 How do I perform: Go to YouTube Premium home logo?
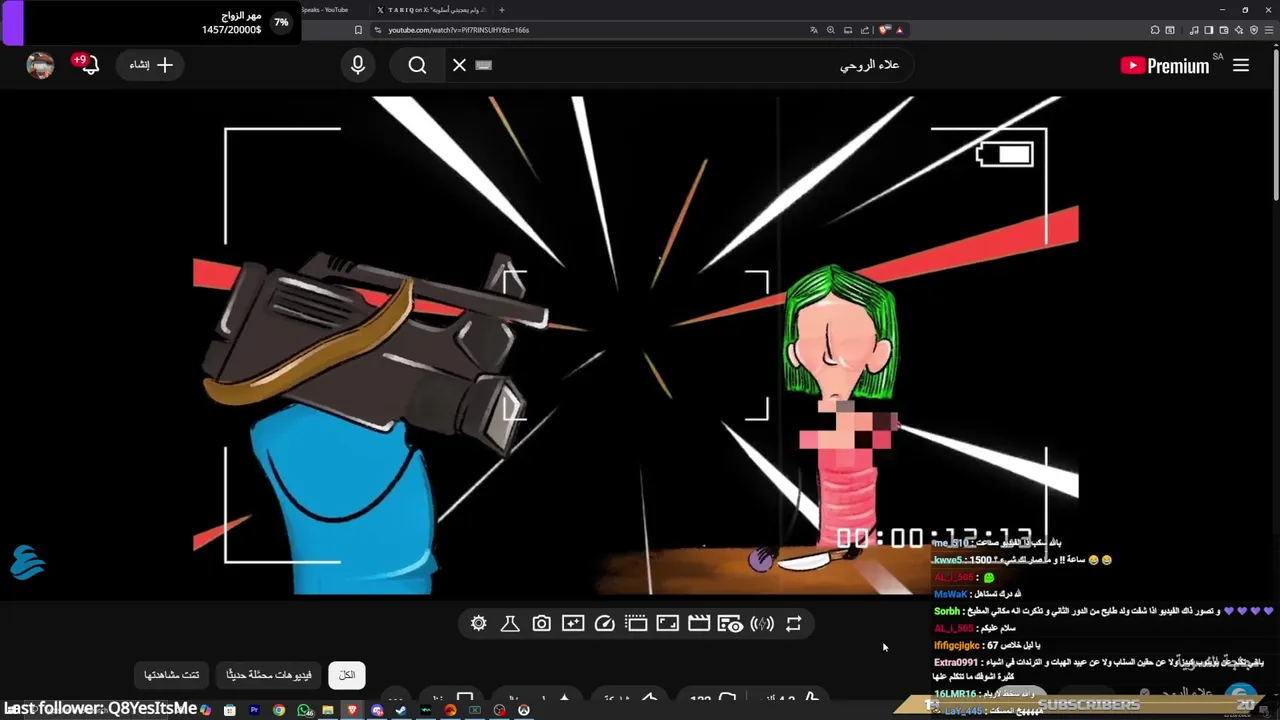tap(1165, 65)
